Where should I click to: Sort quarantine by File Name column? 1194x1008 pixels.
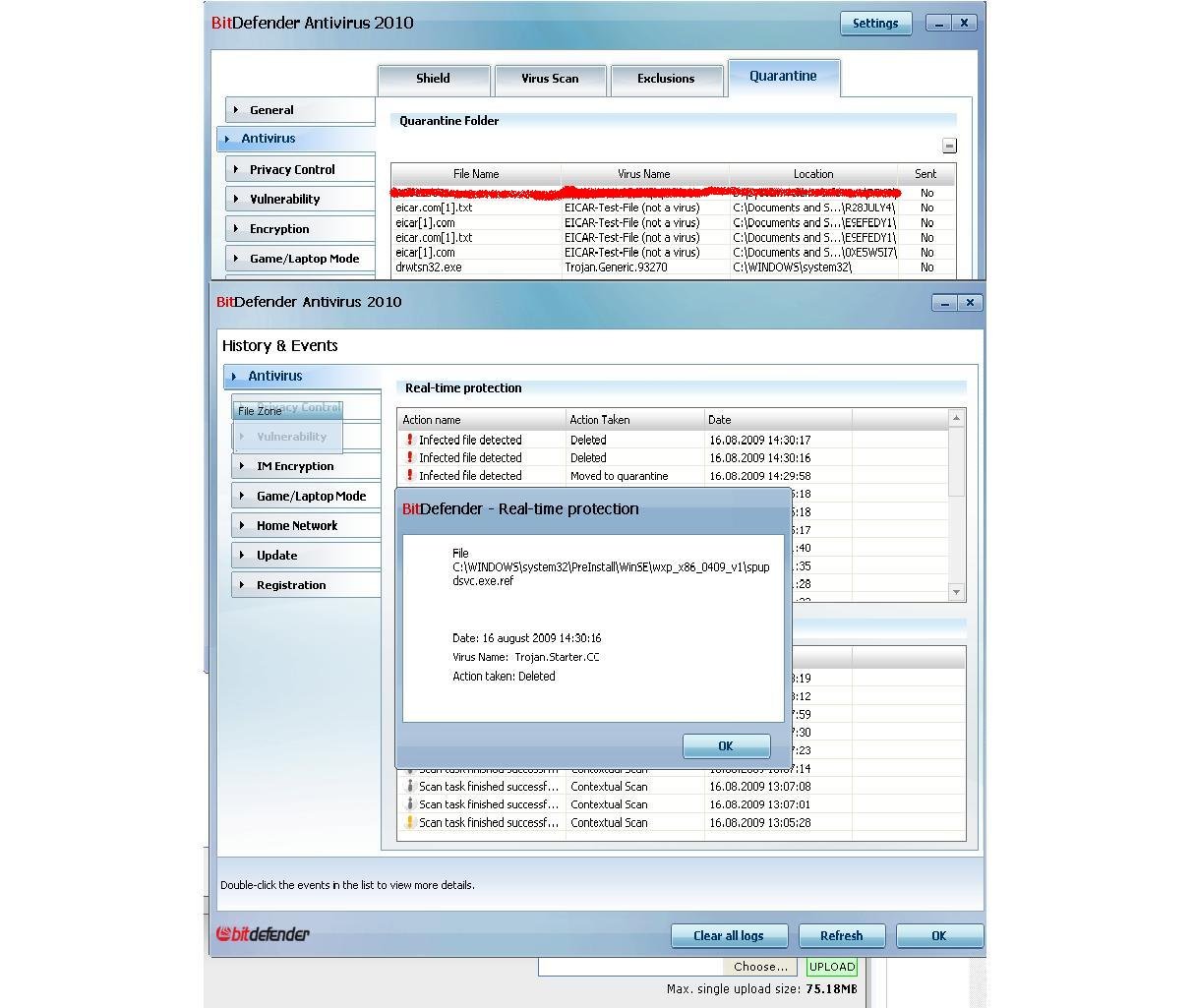tap(476, 174)
